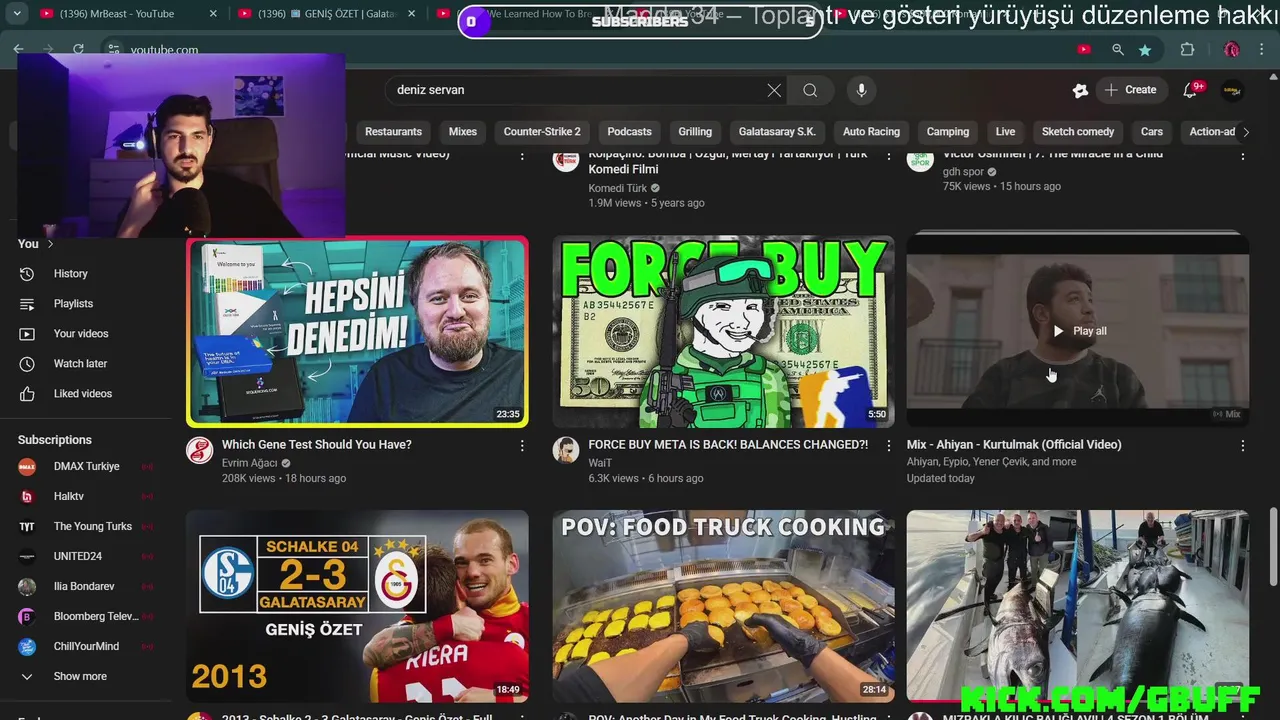The width and height of the screenshot is (1280, 720).
Task: Select the Grilling chip
Action: (695, 132)
